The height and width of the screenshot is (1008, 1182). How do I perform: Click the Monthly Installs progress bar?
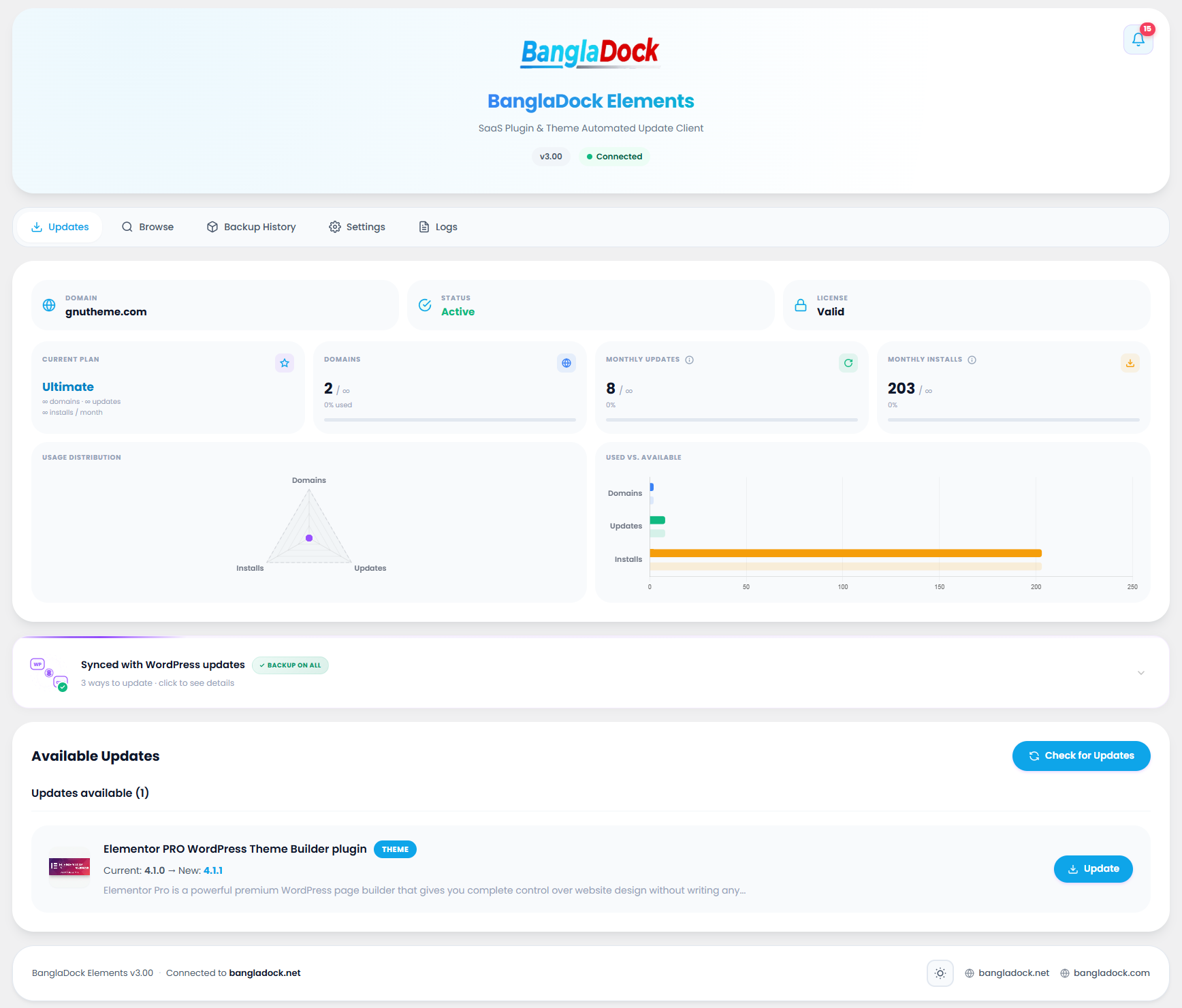click(x=1014, y=420)
